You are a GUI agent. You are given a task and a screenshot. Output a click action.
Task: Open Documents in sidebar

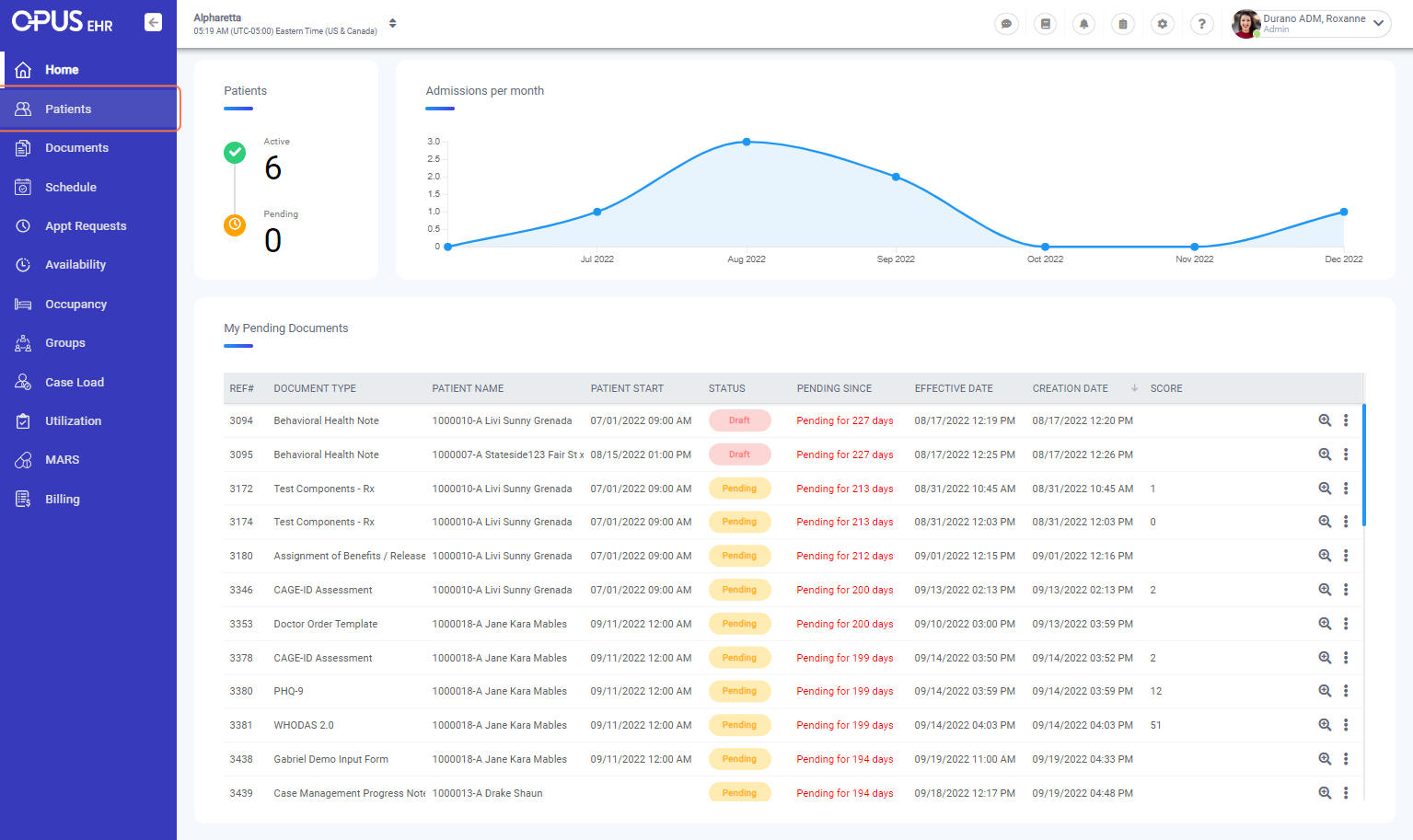(x=88, y=148)
